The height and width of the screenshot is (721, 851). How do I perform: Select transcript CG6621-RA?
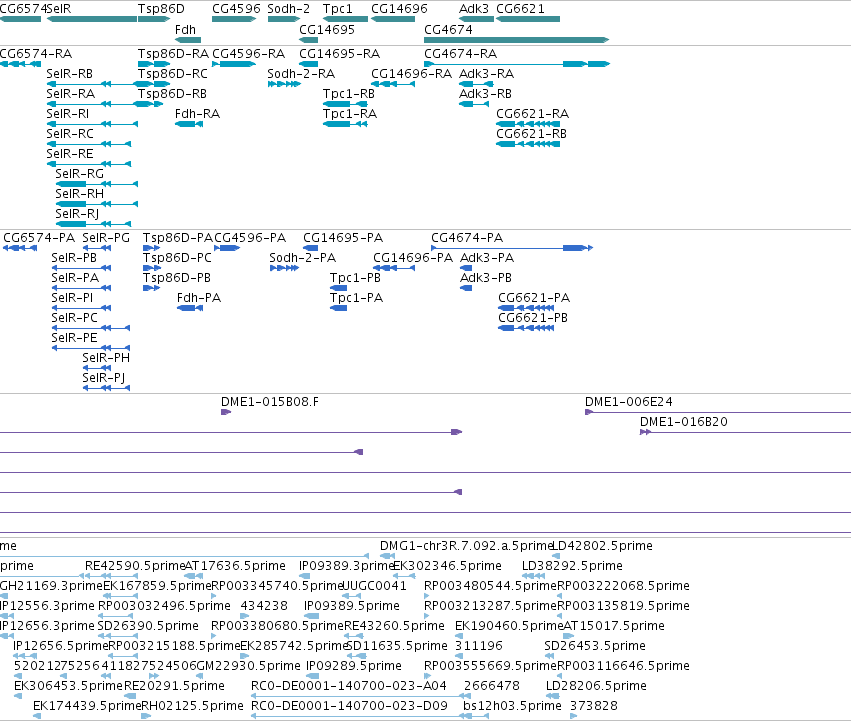pos(528,124)
